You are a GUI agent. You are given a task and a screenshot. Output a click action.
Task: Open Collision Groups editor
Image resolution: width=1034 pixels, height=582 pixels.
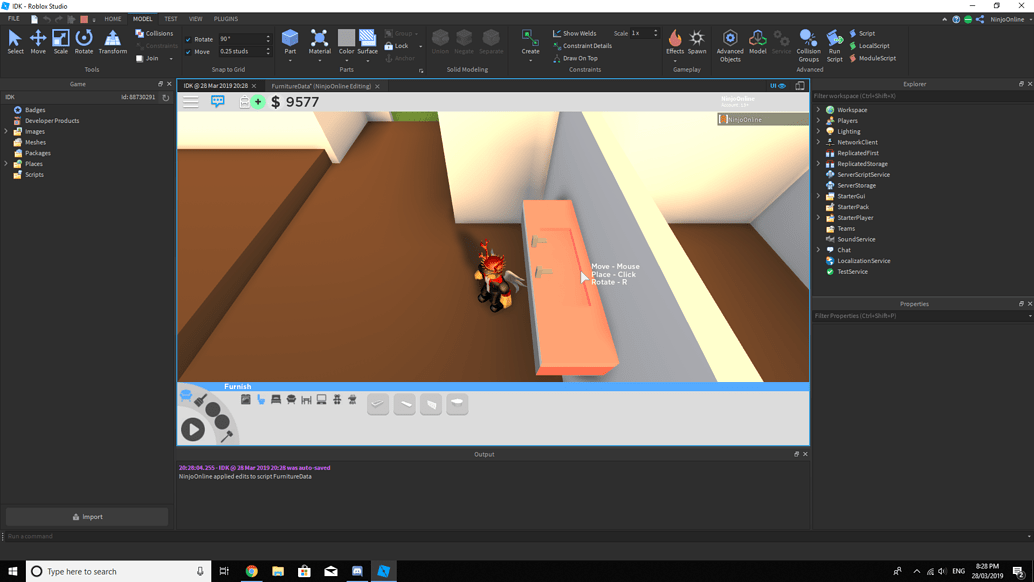click(808, 45)
